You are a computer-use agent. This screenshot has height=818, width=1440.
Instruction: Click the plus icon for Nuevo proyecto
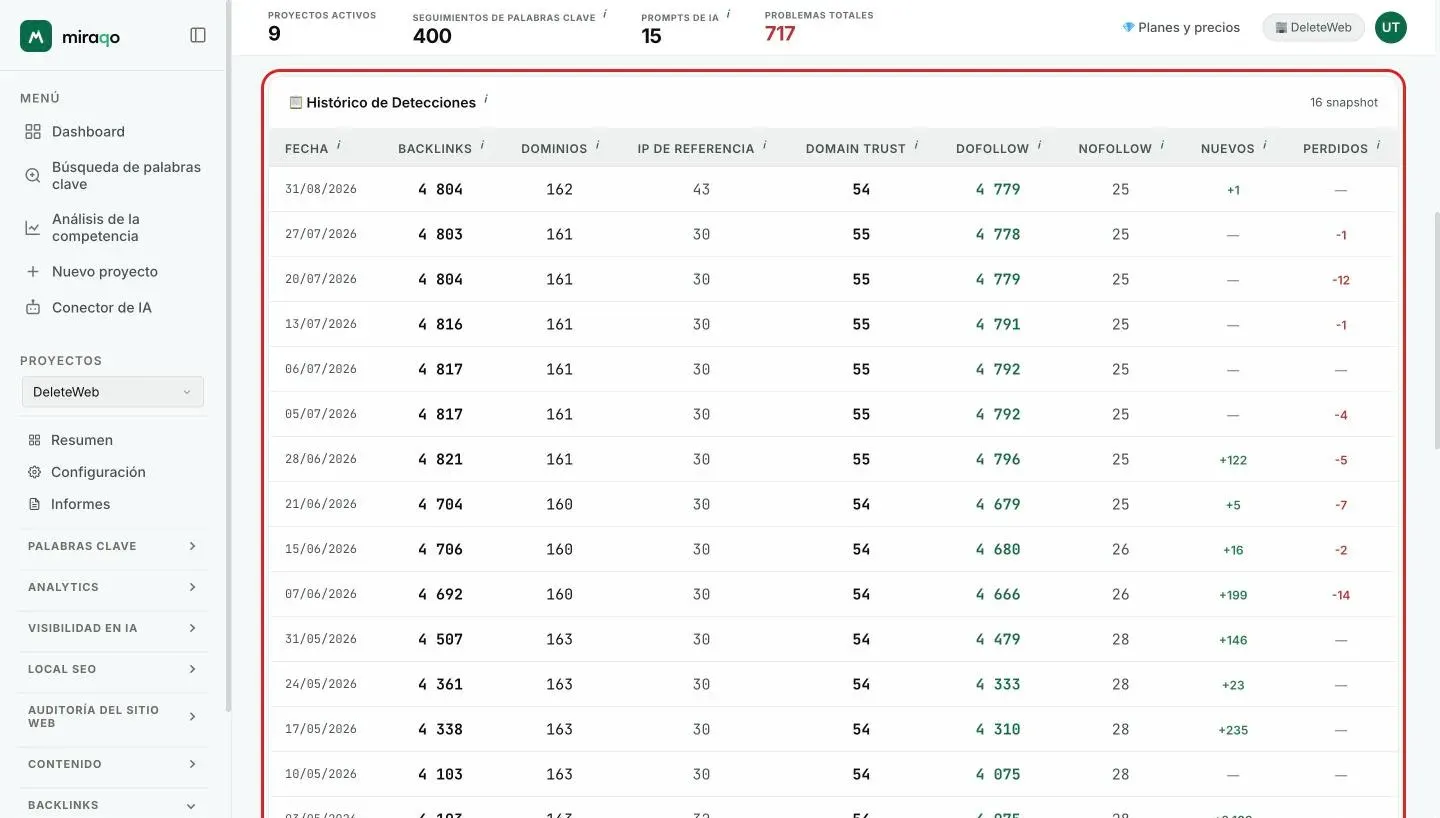(x=33, y=272)
